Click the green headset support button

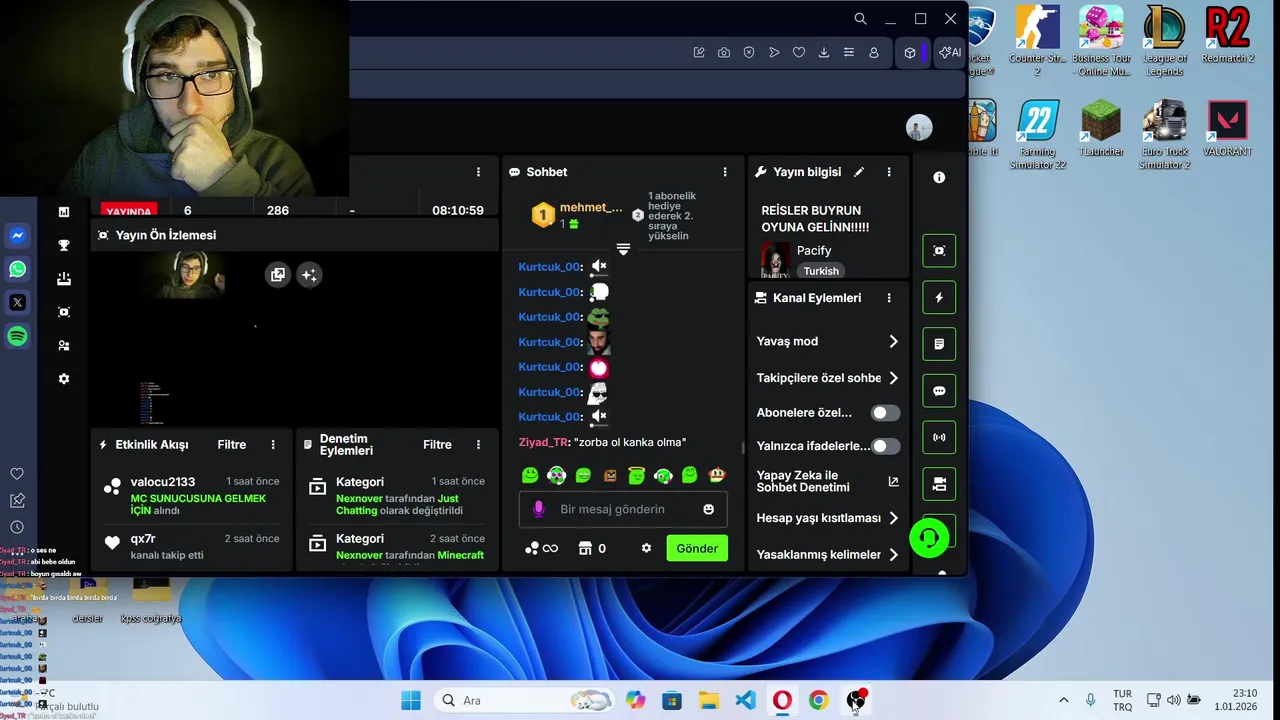coord(929,538)
